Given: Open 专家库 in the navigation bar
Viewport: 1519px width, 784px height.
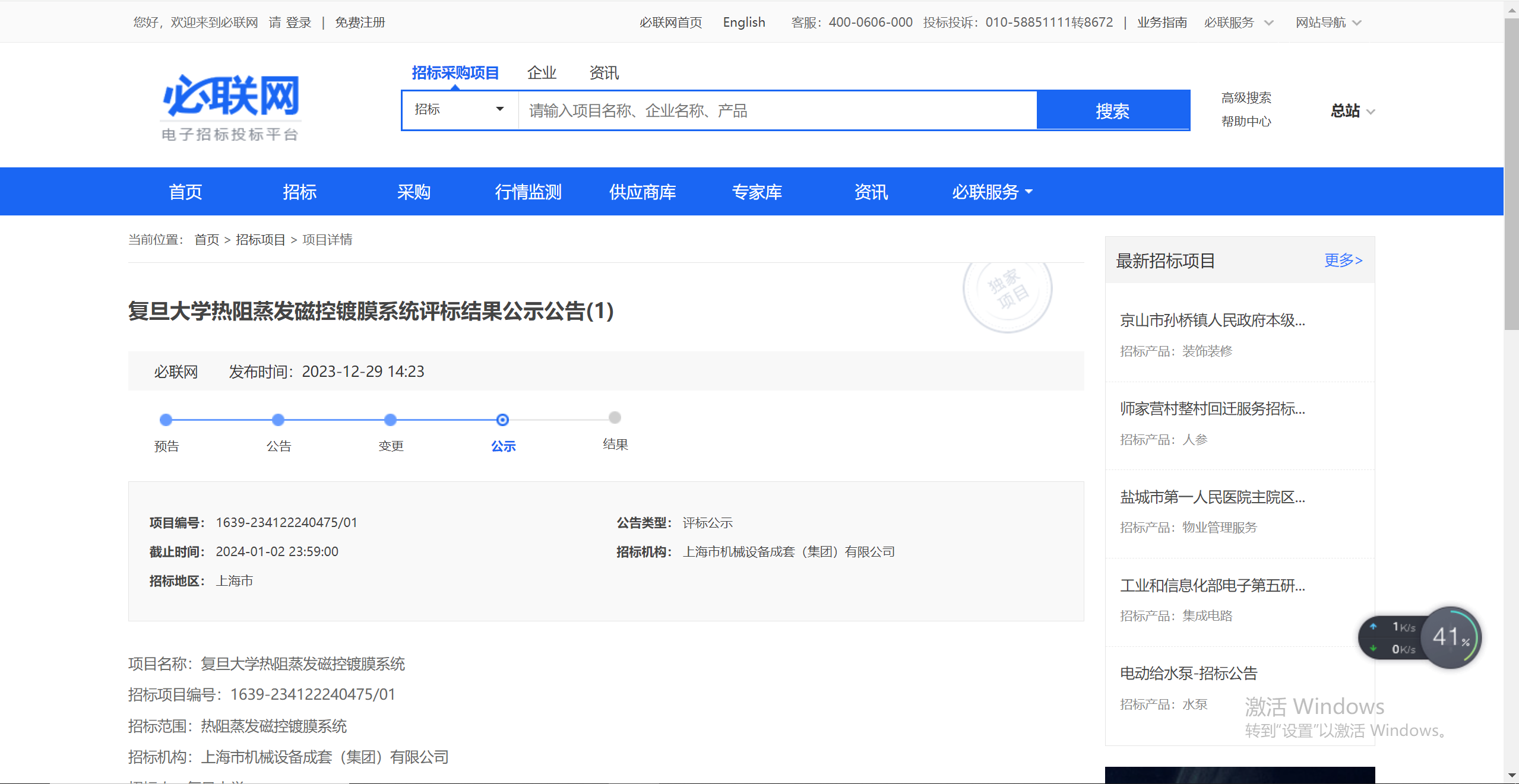Looking at the screenshot, I should [x=757, y=192].
